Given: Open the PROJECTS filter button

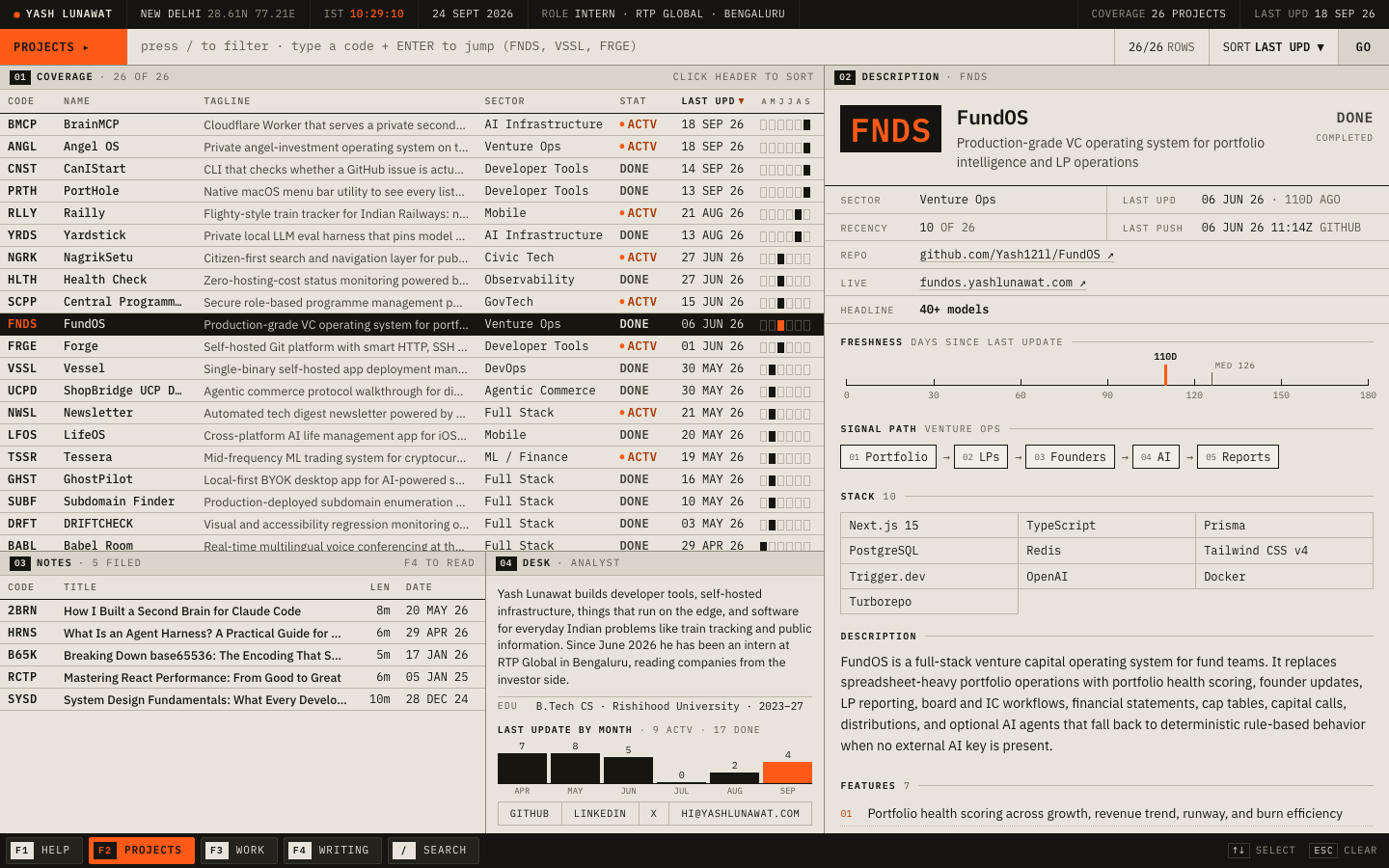Looking at the screenshot, I should (64, 46).
